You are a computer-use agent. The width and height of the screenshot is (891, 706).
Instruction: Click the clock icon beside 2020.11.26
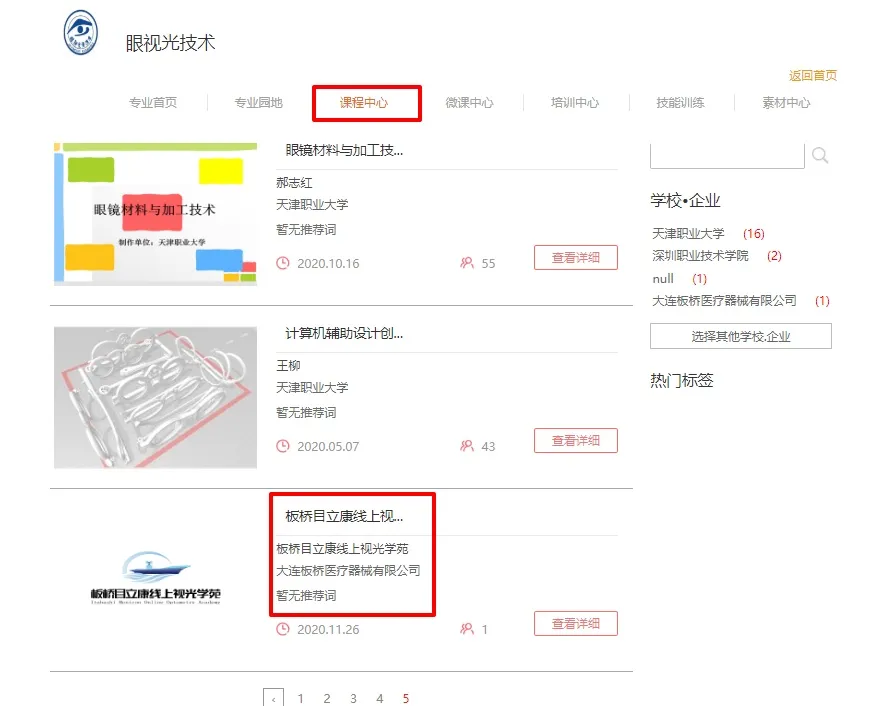[283, 629]
